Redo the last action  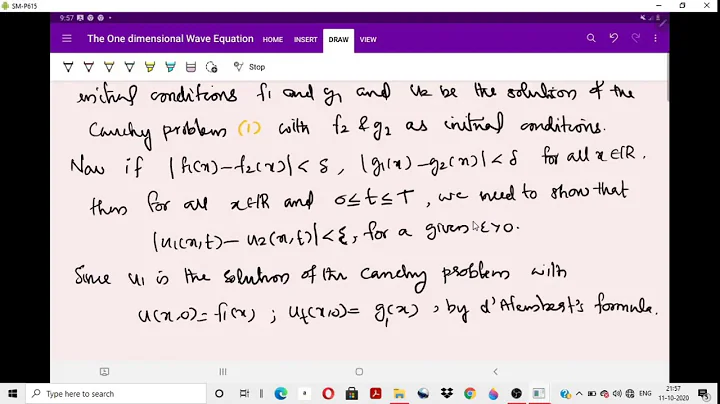click(x=636, y=38)
